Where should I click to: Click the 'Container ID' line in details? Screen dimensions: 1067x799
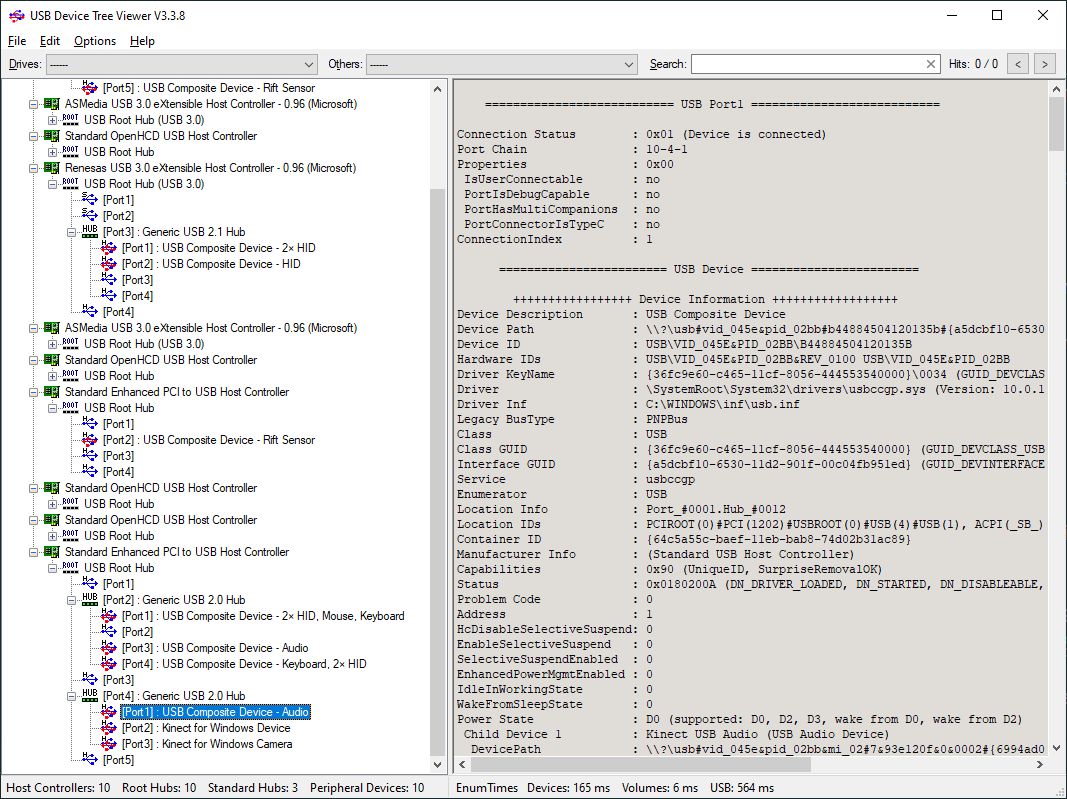pos(684,539)
